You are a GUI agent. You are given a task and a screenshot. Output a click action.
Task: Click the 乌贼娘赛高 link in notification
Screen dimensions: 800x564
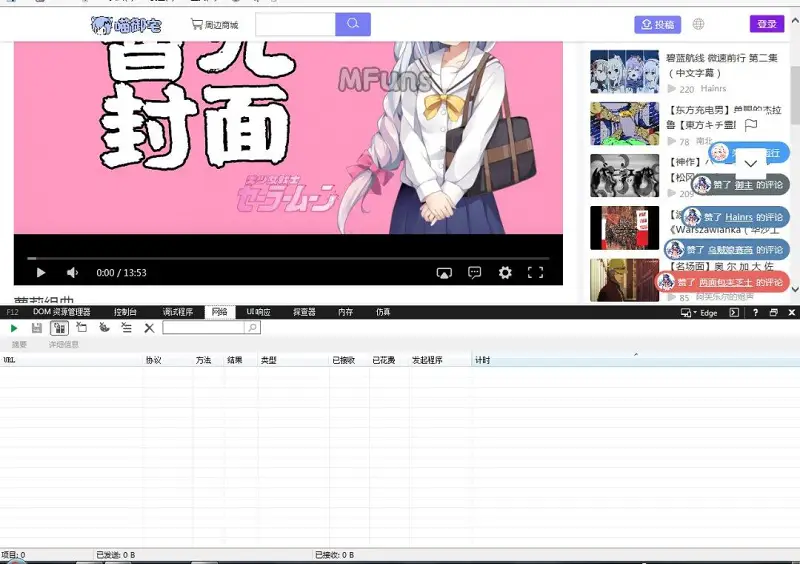730,250
